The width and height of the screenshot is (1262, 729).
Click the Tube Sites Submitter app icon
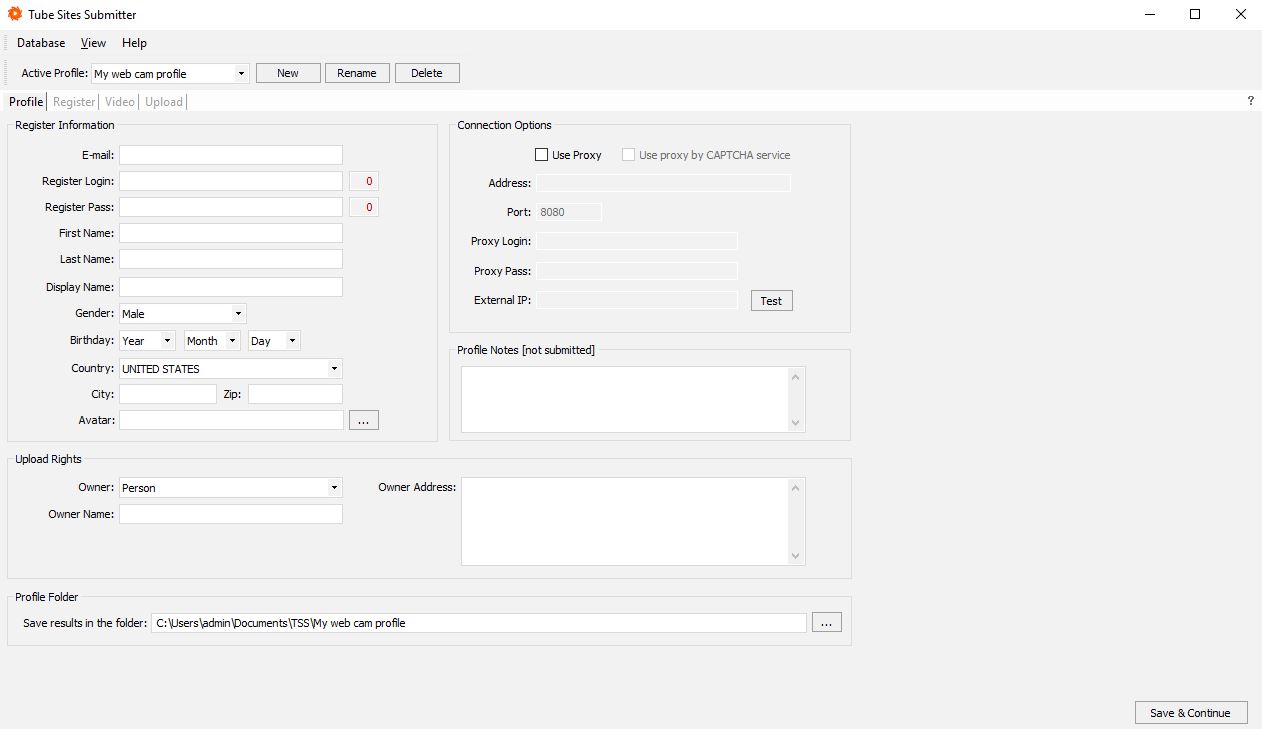click(x=15, y=15)
